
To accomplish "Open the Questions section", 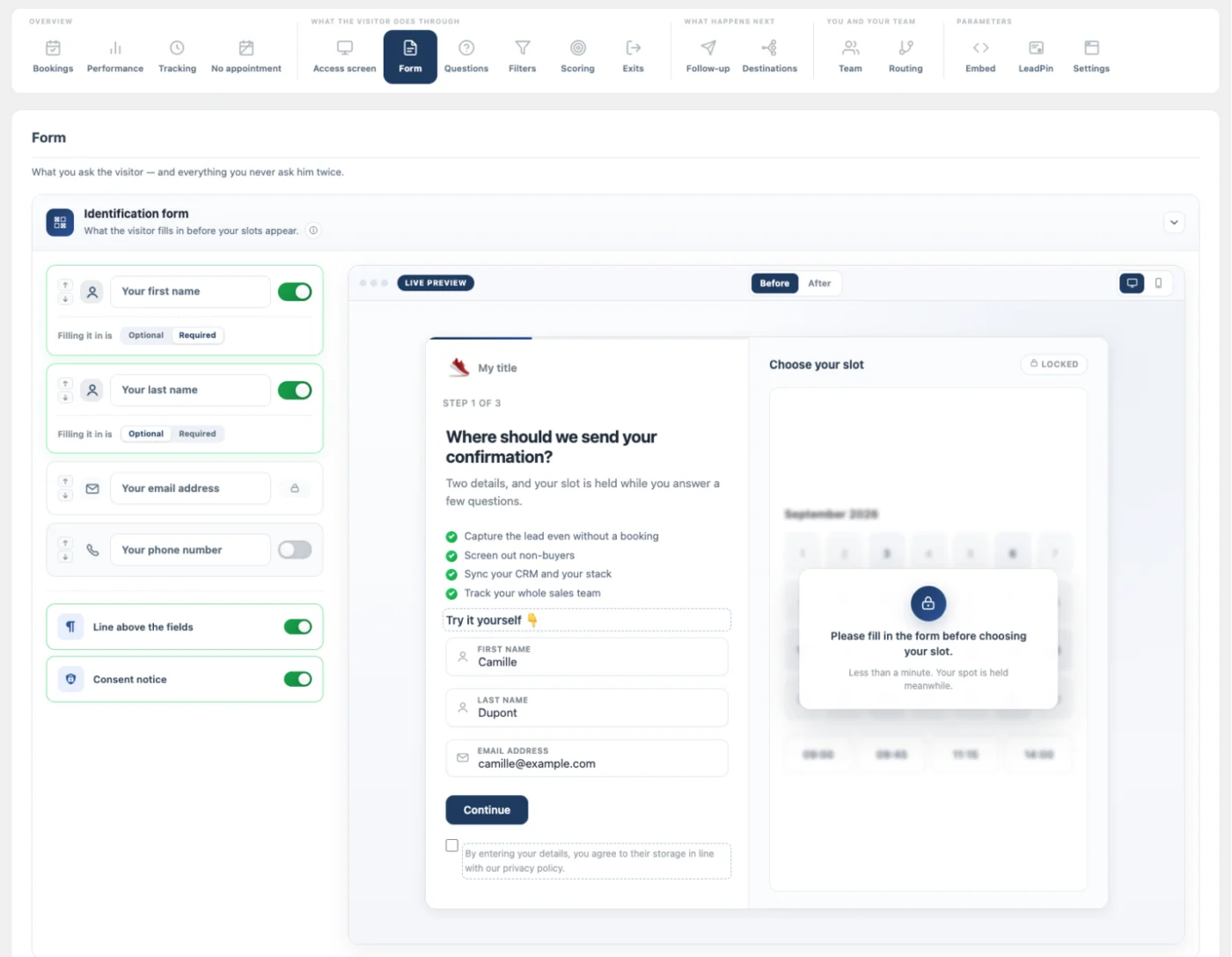I will (466, 56).
